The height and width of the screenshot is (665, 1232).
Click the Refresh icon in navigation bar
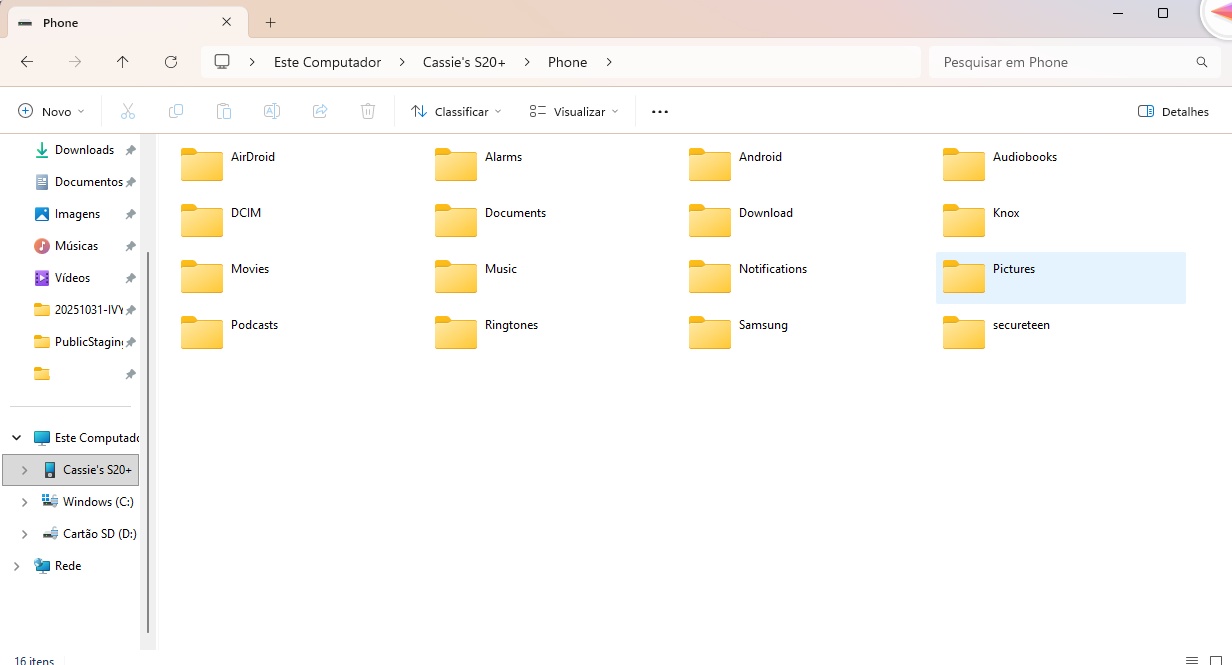point(171,62)
